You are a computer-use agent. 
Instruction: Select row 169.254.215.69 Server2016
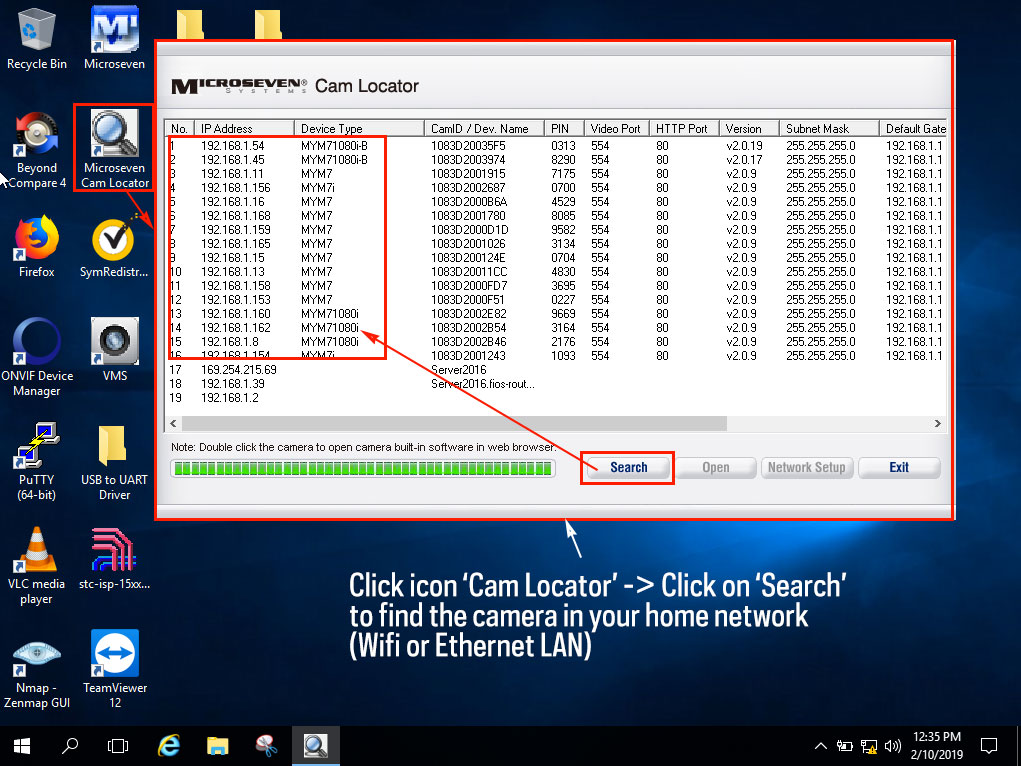click(555, 369)
